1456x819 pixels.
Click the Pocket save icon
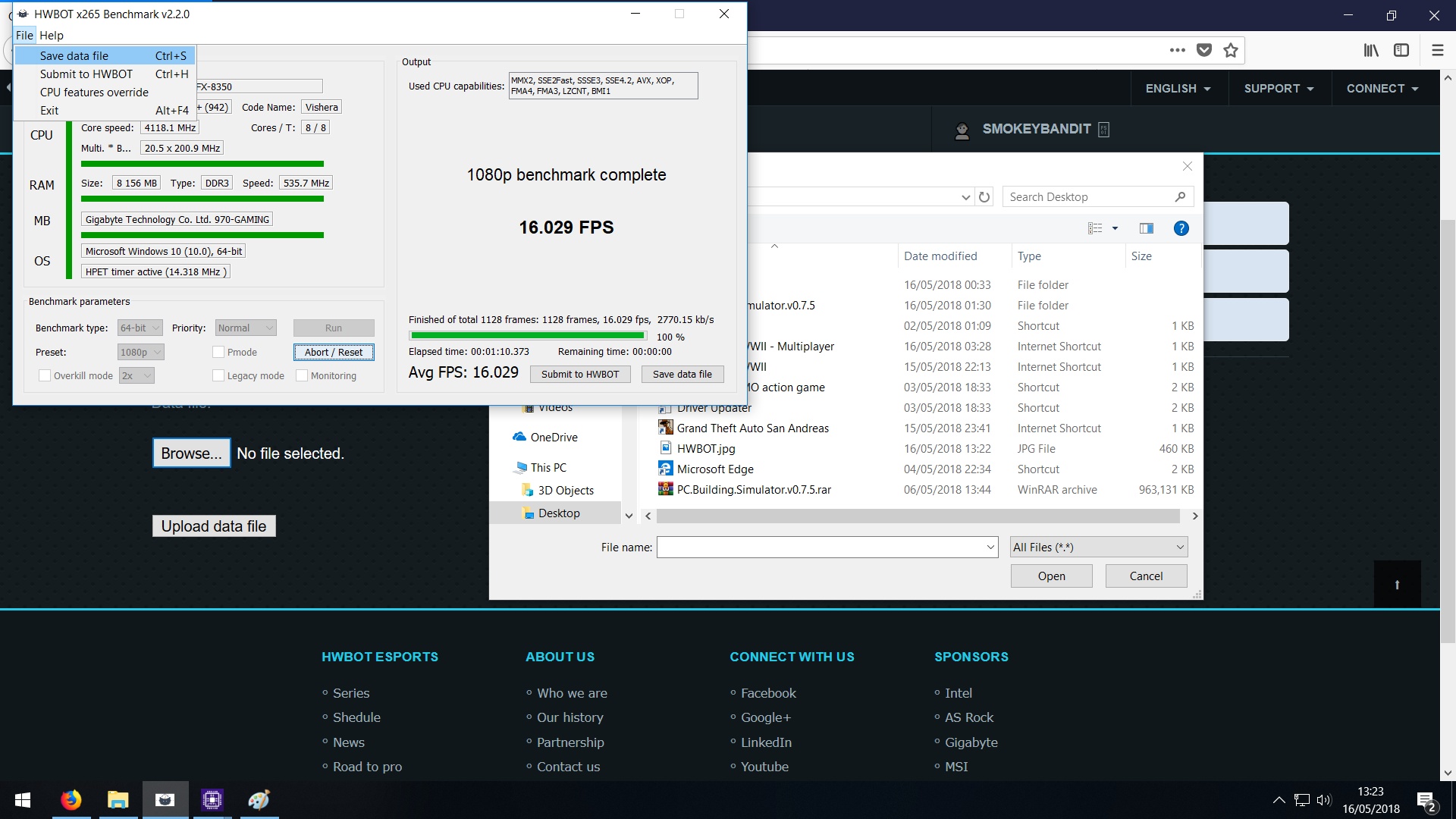click(1204, 50)
